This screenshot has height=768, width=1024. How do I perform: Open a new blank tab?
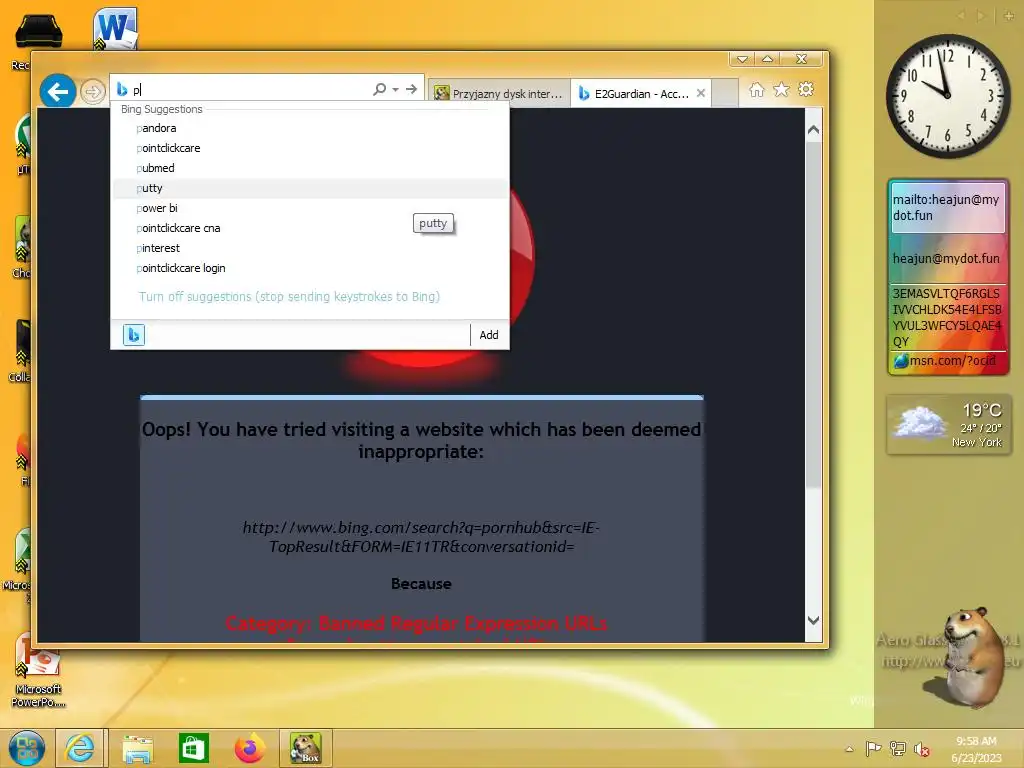tap(725, 93)
